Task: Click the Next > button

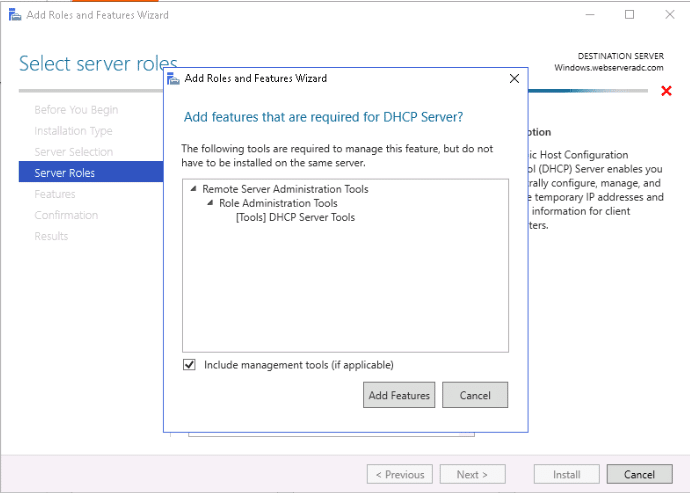Action: 472,474
